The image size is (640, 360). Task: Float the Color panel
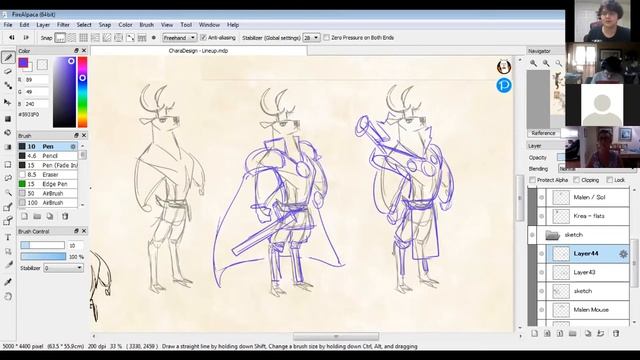pos(76,51)
